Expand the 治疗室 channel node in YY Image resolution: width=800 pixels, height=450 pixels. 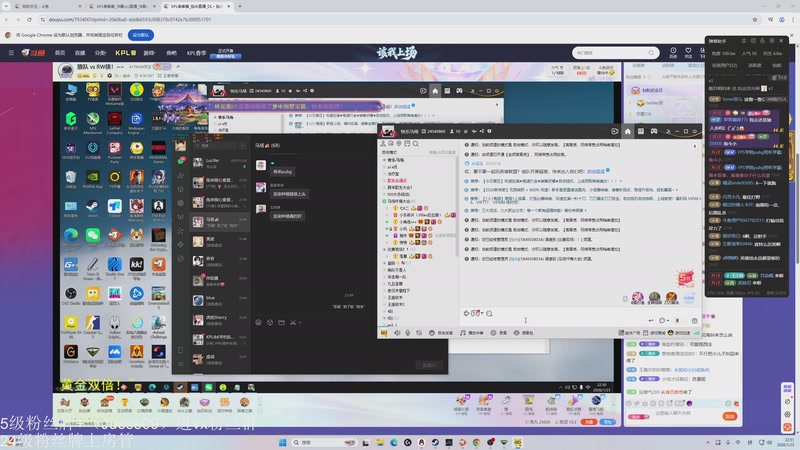coord(384,174)
